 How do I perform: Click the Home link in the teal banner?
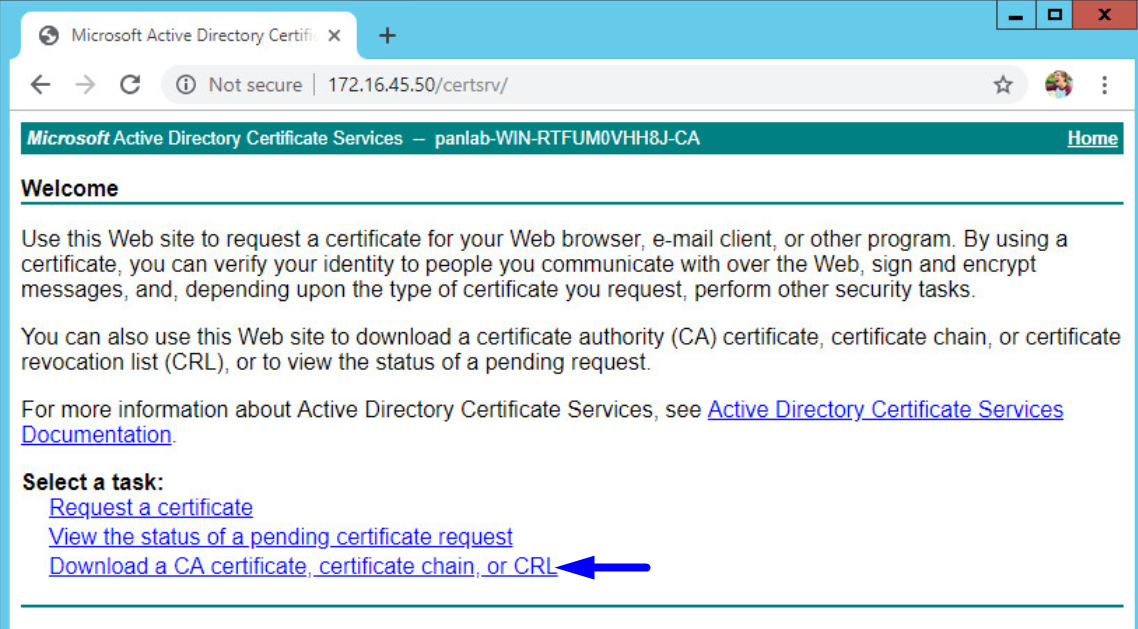(x=1092, y=138)
